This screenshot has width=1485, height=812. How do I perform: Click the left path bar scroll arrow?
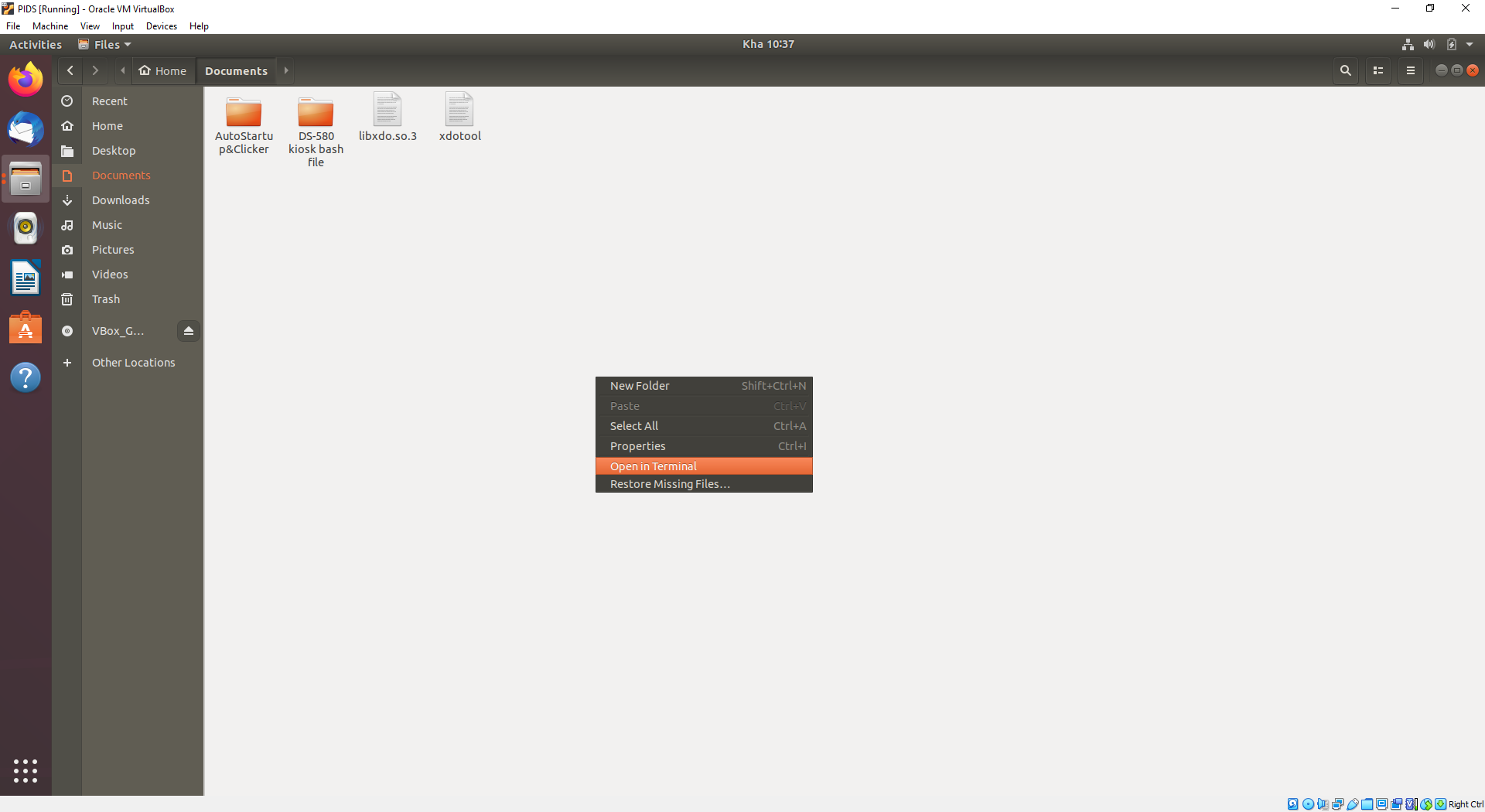[x=122, y=70]
